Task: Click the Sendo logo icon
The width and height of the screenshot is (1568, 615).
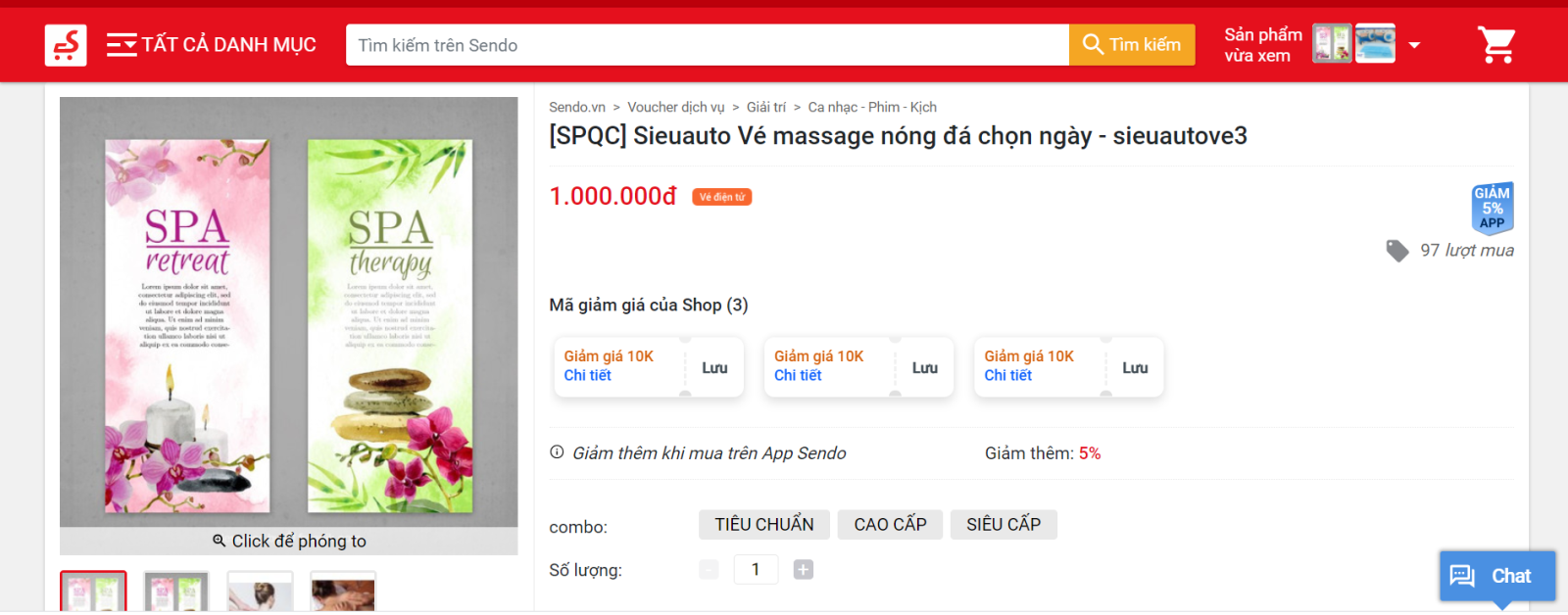Action: [x=66, y=45]
